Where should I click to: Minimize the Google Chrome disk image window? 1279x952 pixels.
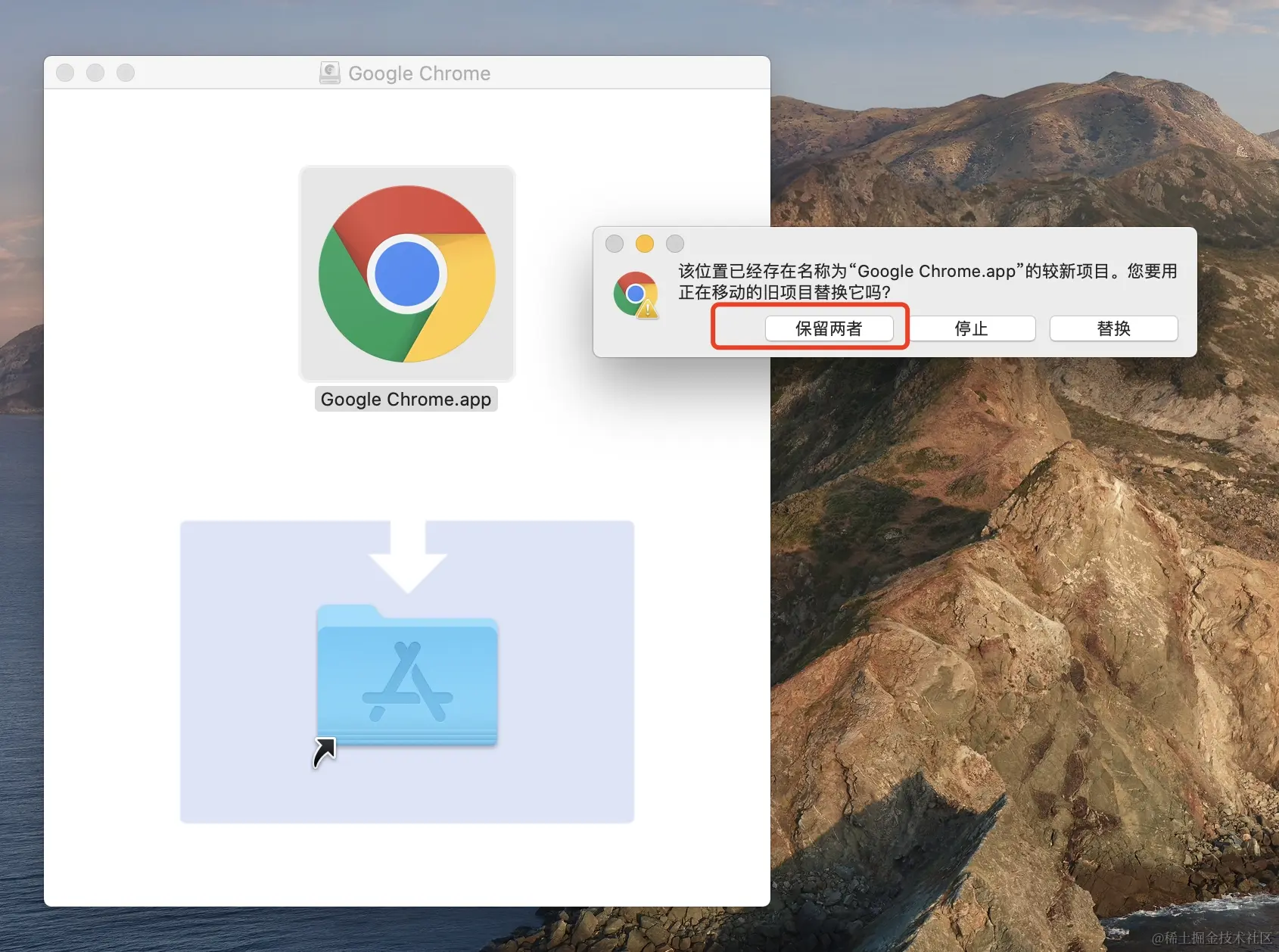coord(95,73)
